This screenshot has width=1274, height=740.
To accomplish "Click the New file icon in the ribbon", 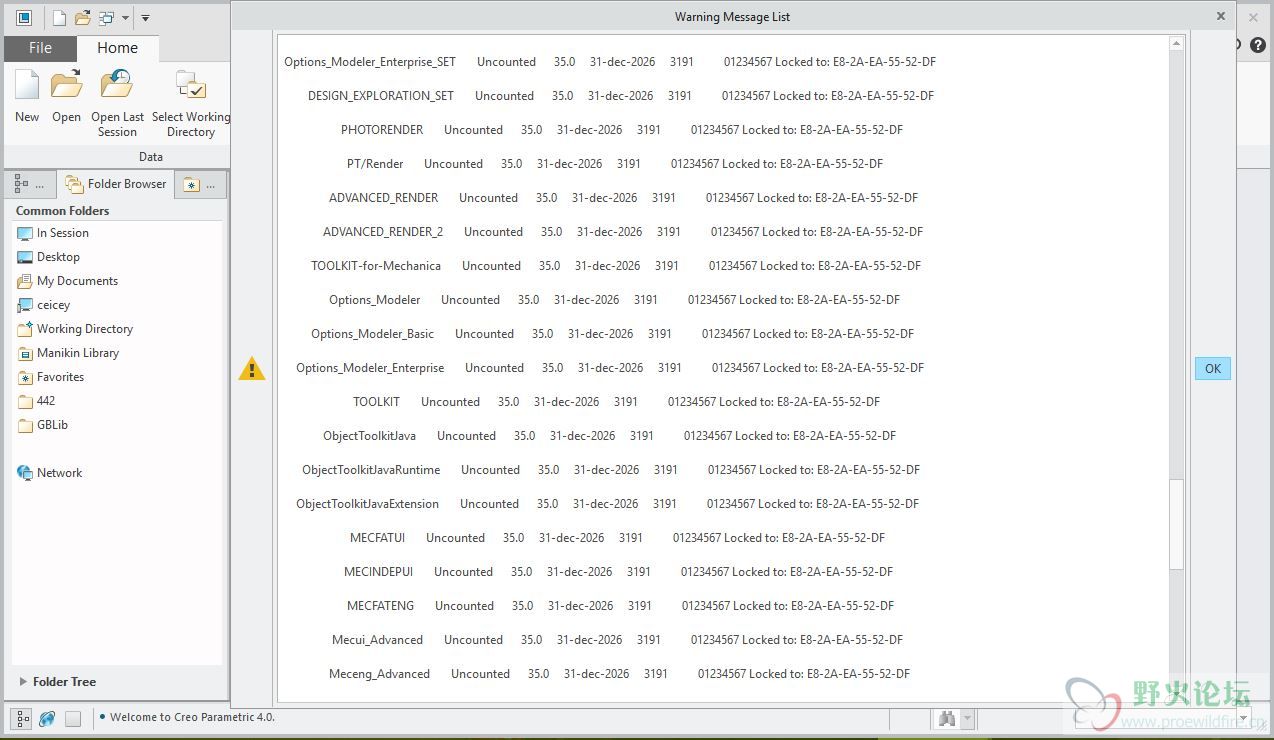I will point(27,84).
